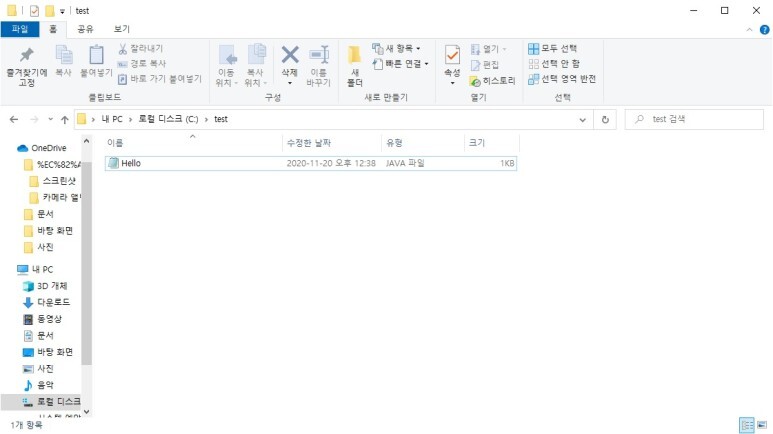Viewport: 773px width, 434px height.
Task: Switch to details view icon in status bar
Action: tap(747, 425)
